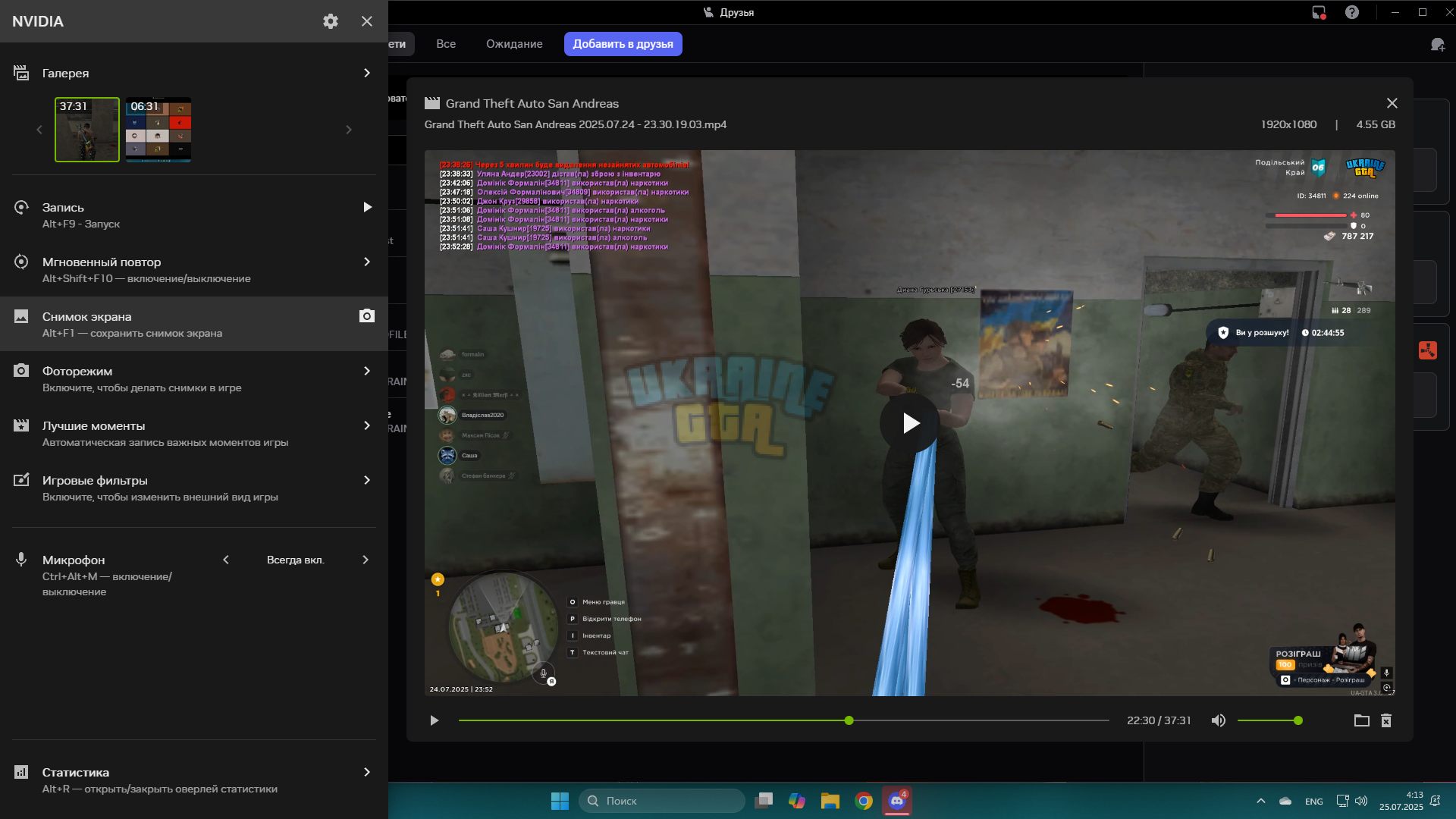Click the Мгновенный повтор icon
1456x819 pixels.
(x=21, y=262)
